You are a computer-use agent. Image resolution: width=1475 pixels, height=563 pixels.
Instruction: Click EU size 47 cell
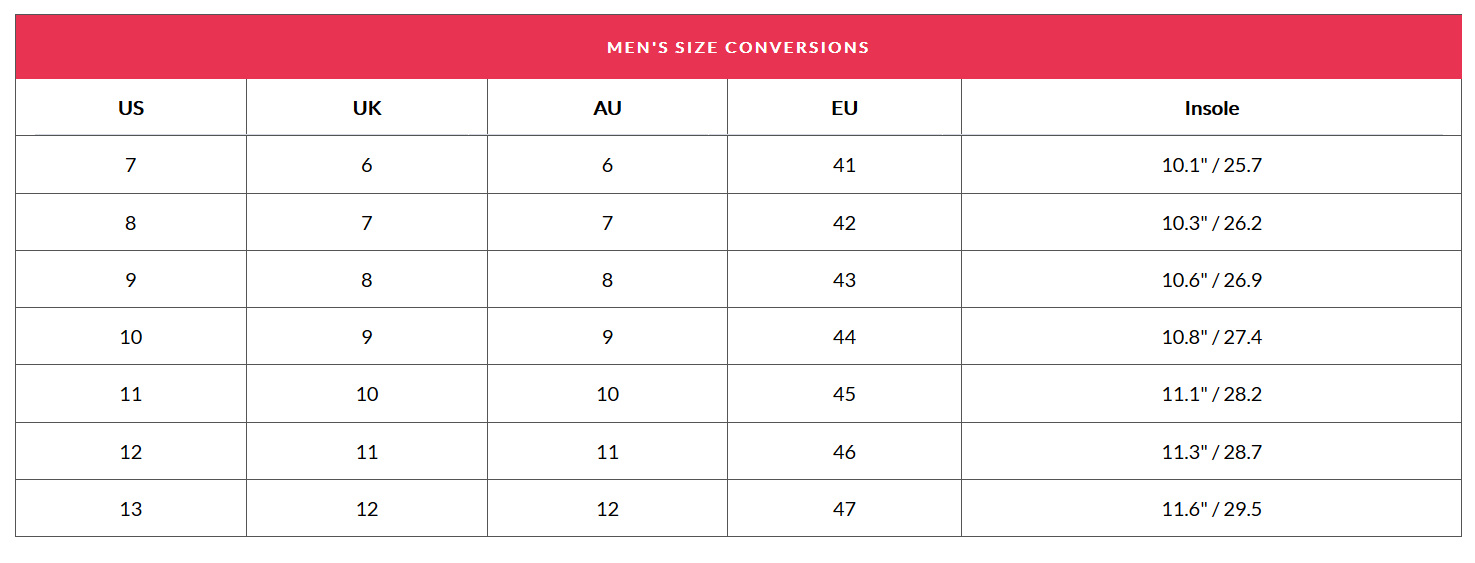[x=844, y=509]
